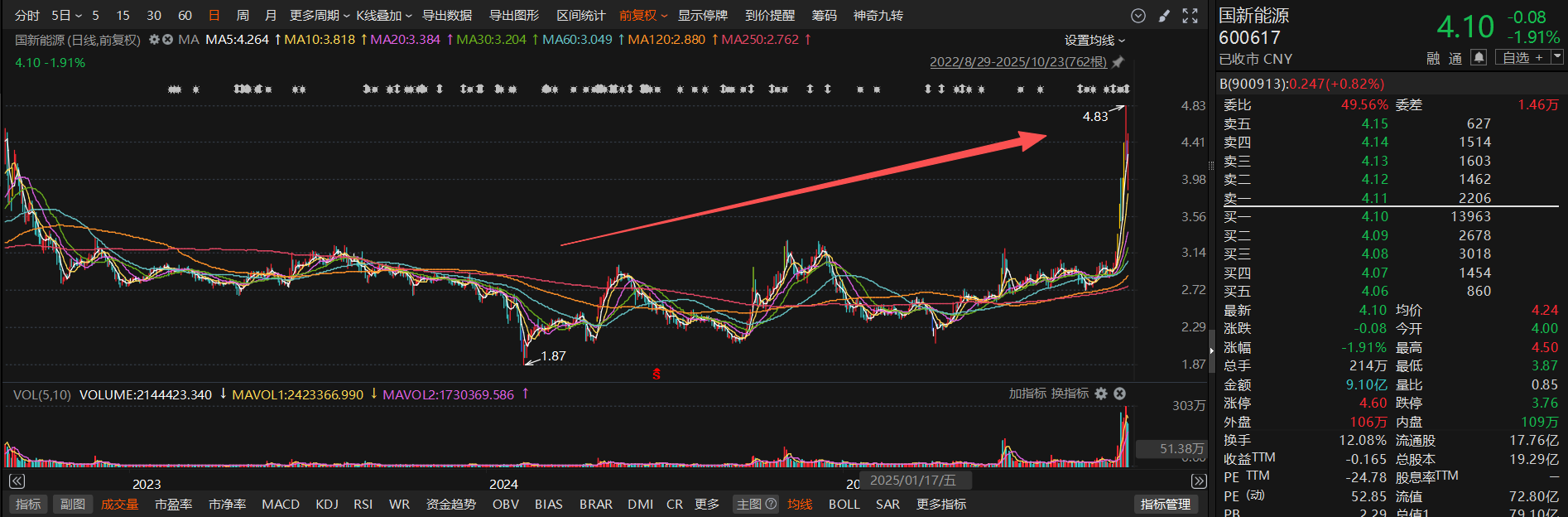Screen dimensions: 1568x517
Task: Enter fullscreen chart mode
Action: tap(1190, 16)
